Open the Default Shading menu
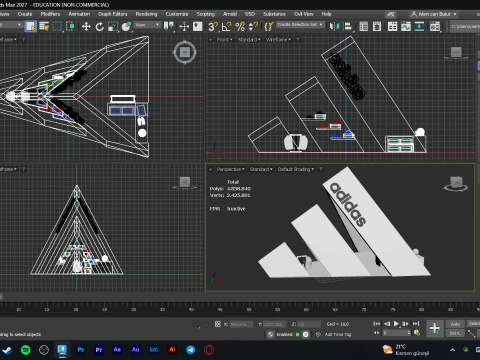Viewport: 480px width, 360px height. coord(296,169)
